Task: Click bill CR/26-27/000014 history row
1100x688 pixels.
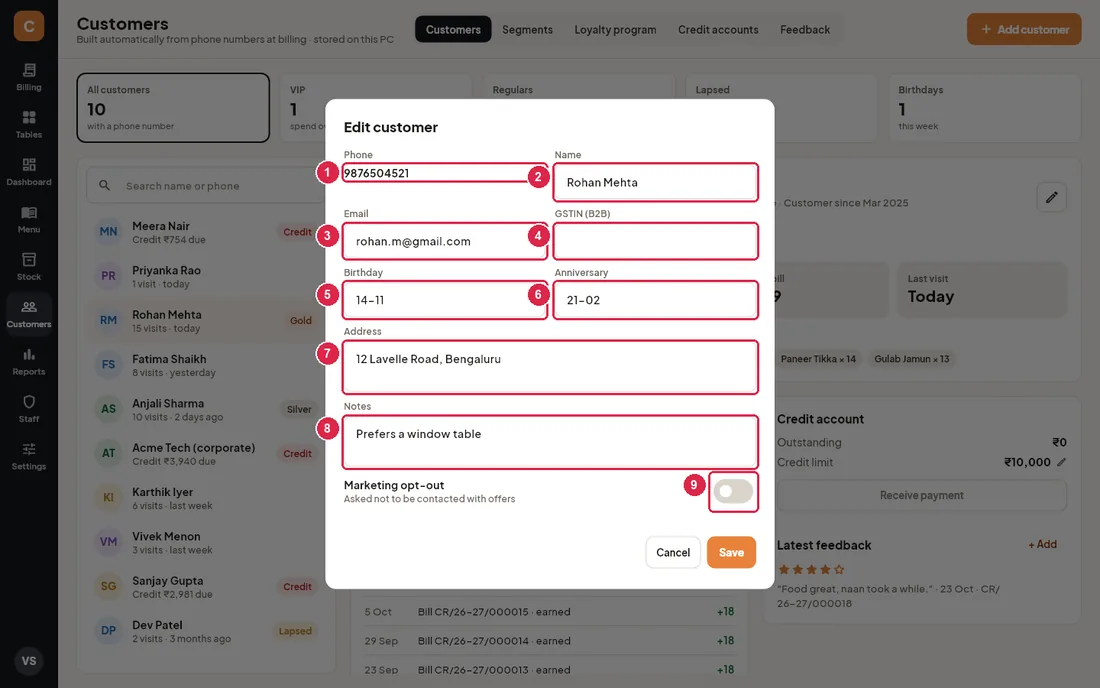Action: pos(549,640)
